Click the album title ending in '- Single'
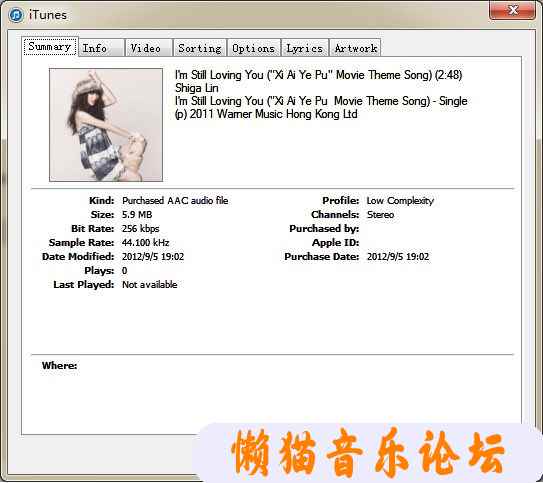Screen dimensions: 543x483 click(321, 101)
